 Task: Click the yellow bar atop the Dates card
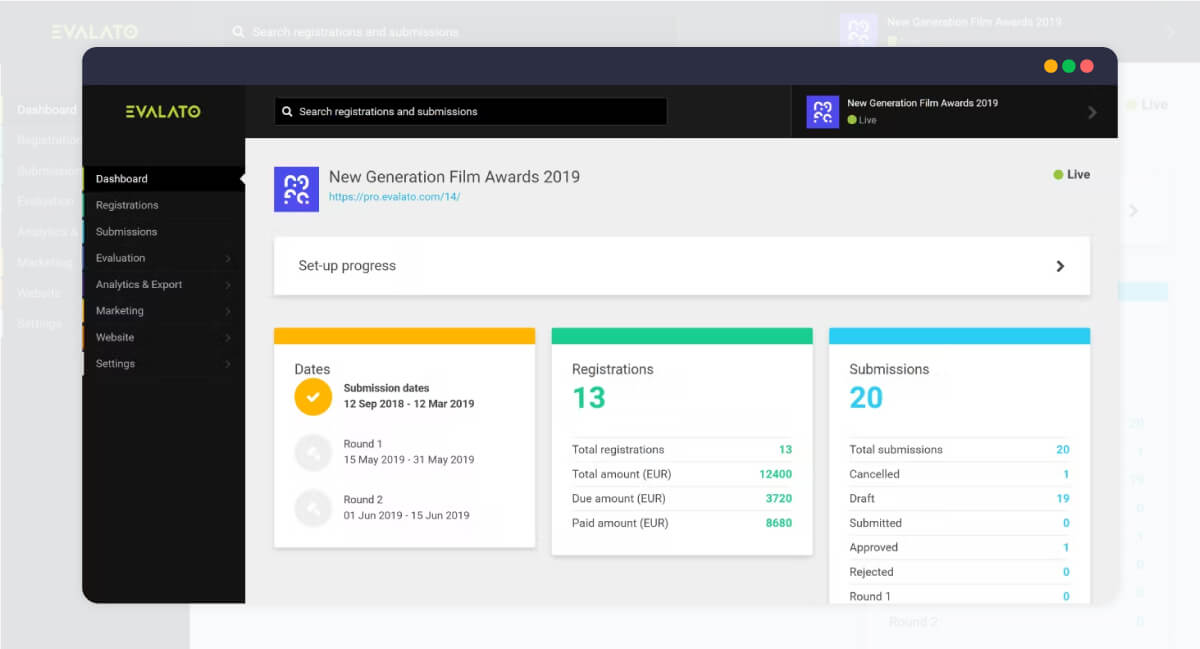click(x=404, y=334)
